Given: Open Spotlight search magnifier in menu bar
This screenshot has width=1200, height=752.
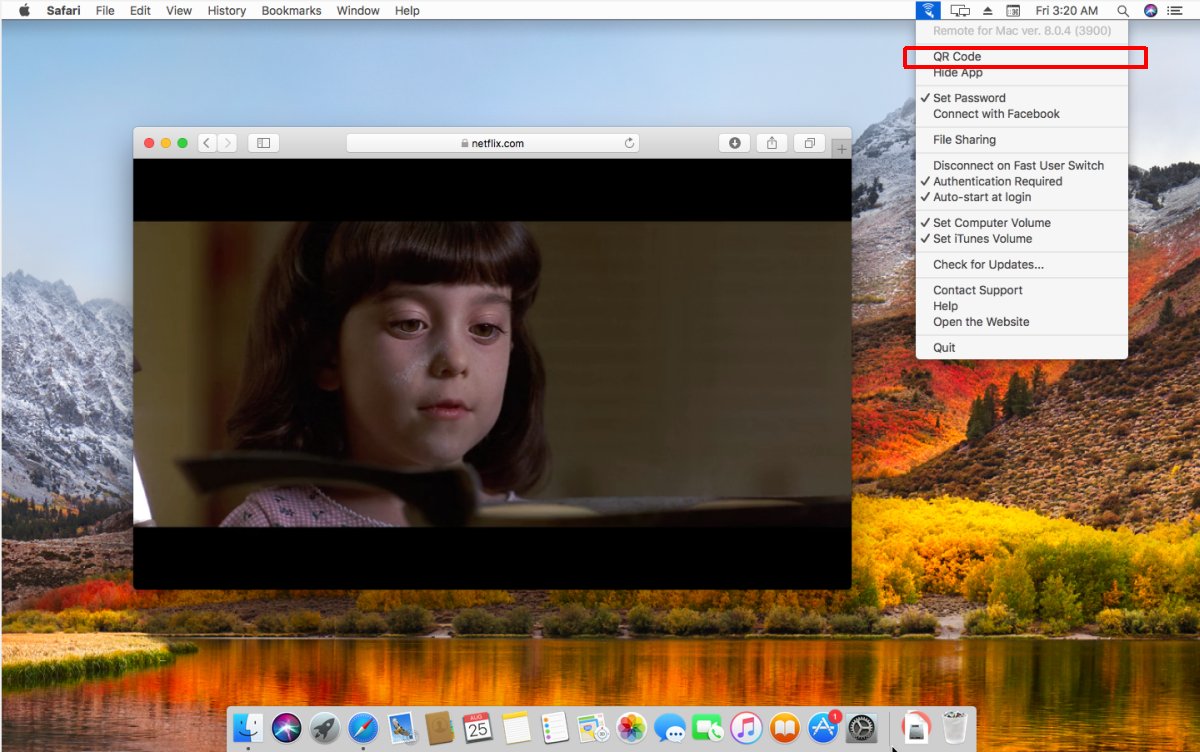Looking at the screenshot, I should (1123, 10).
